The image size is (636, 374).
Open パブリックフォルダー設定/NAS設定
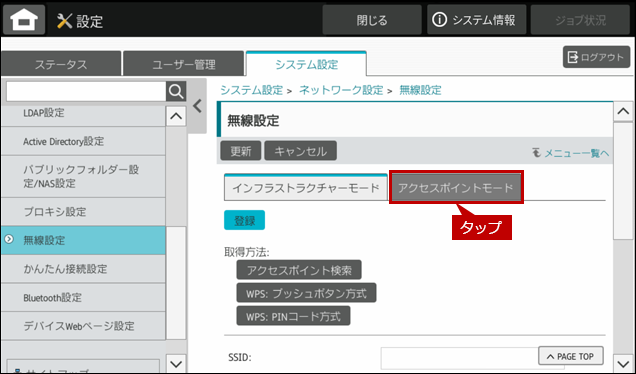(x=83, y=176)
